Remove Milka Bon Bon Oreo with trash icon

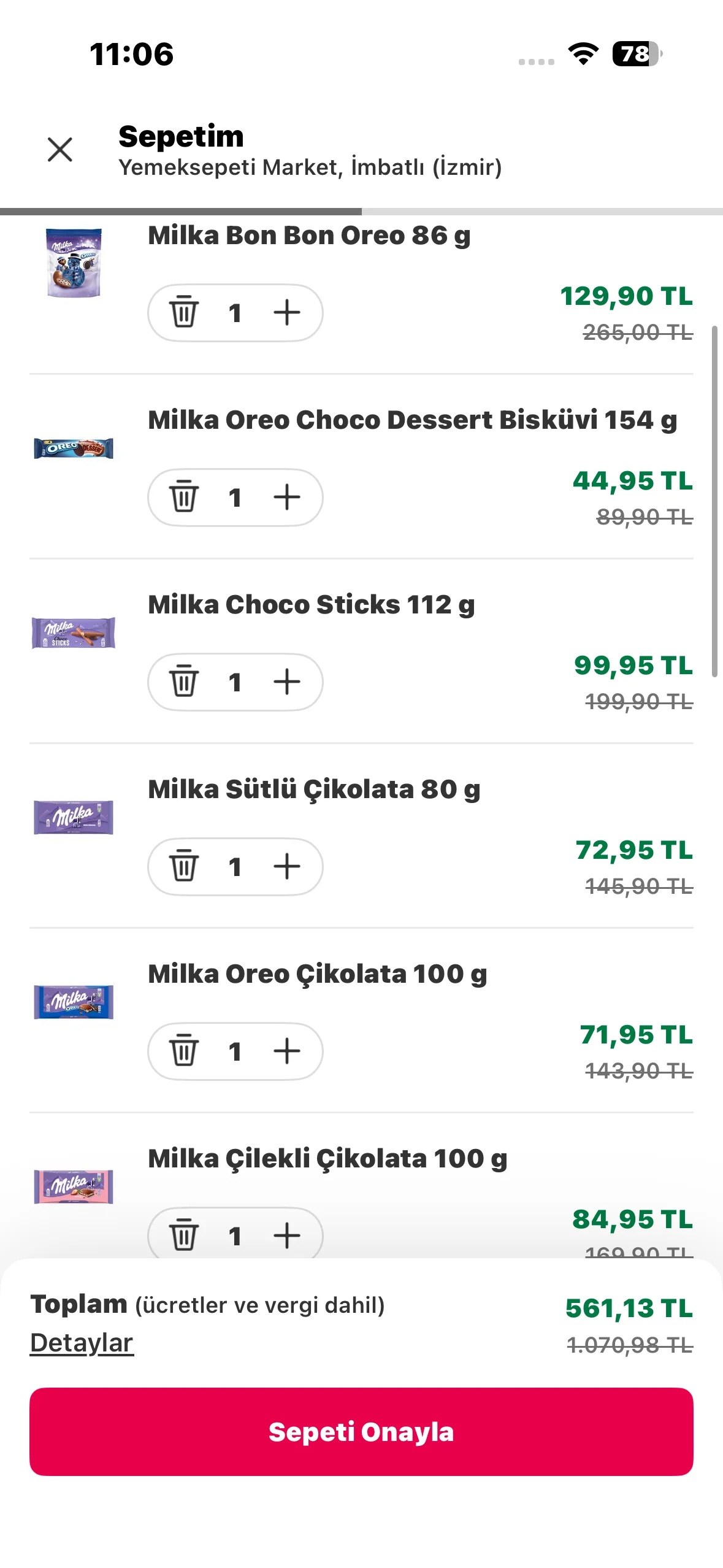tap(183, 312)
